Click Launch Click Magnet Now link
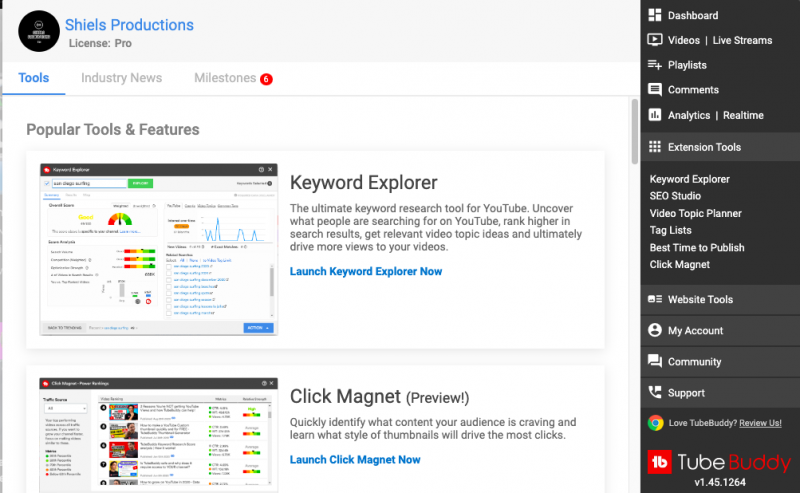This screenshot has height=493, width=800. click(x=355, y=459)
